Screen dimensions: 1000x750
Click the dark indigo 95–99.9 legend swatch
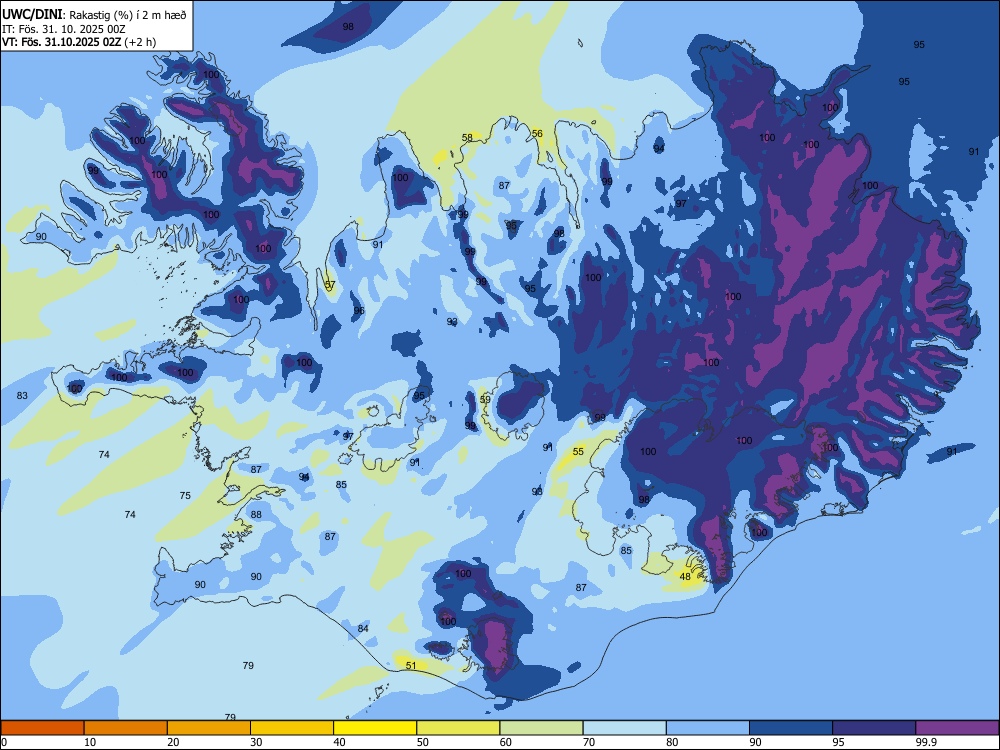[x=874, y=728]
